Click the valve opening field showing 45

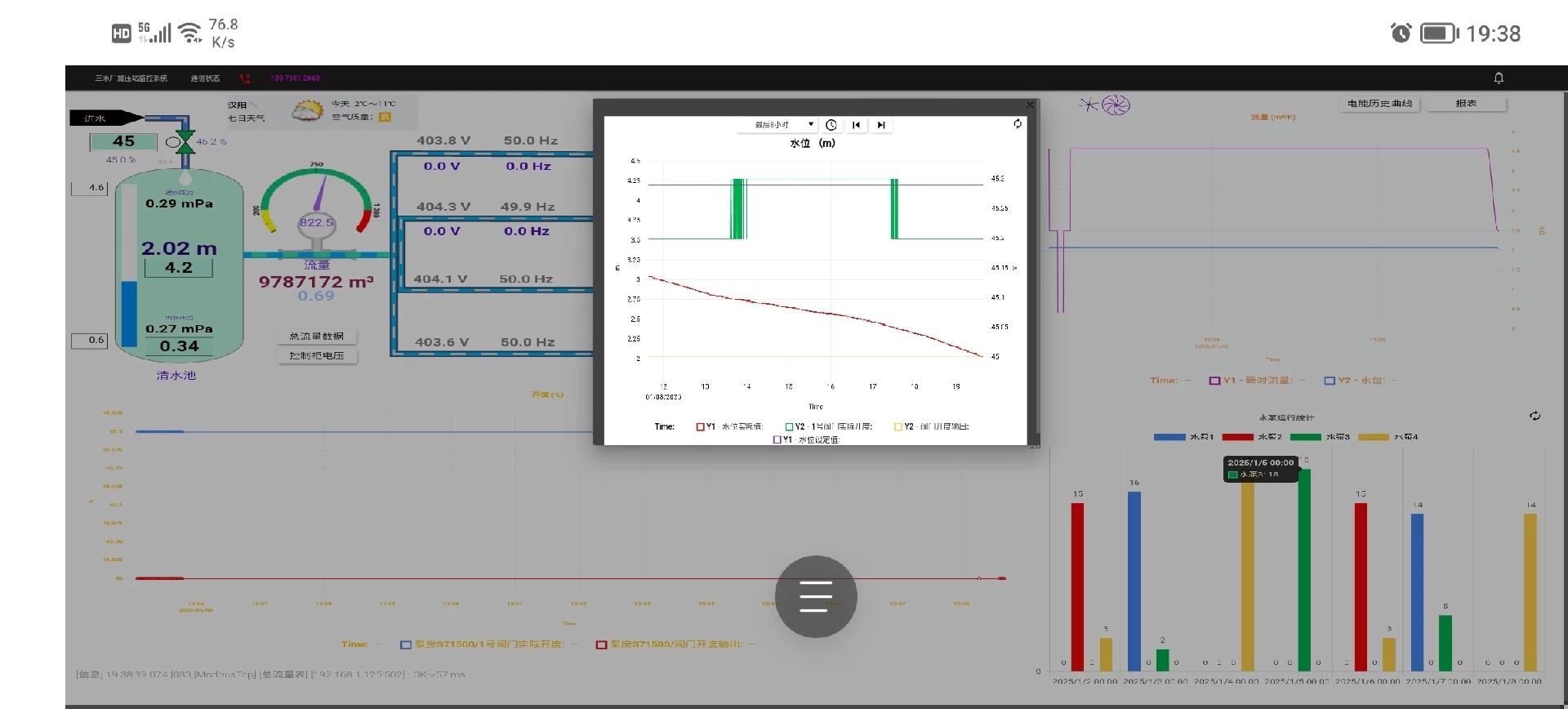(x=123, y=141)
